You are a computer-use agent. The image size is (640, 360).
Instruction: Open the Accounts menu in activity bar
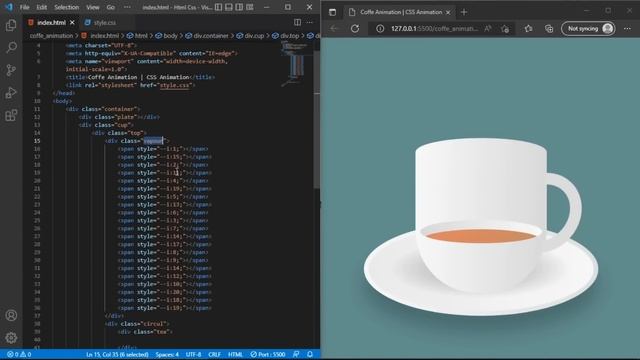[11, 315]
